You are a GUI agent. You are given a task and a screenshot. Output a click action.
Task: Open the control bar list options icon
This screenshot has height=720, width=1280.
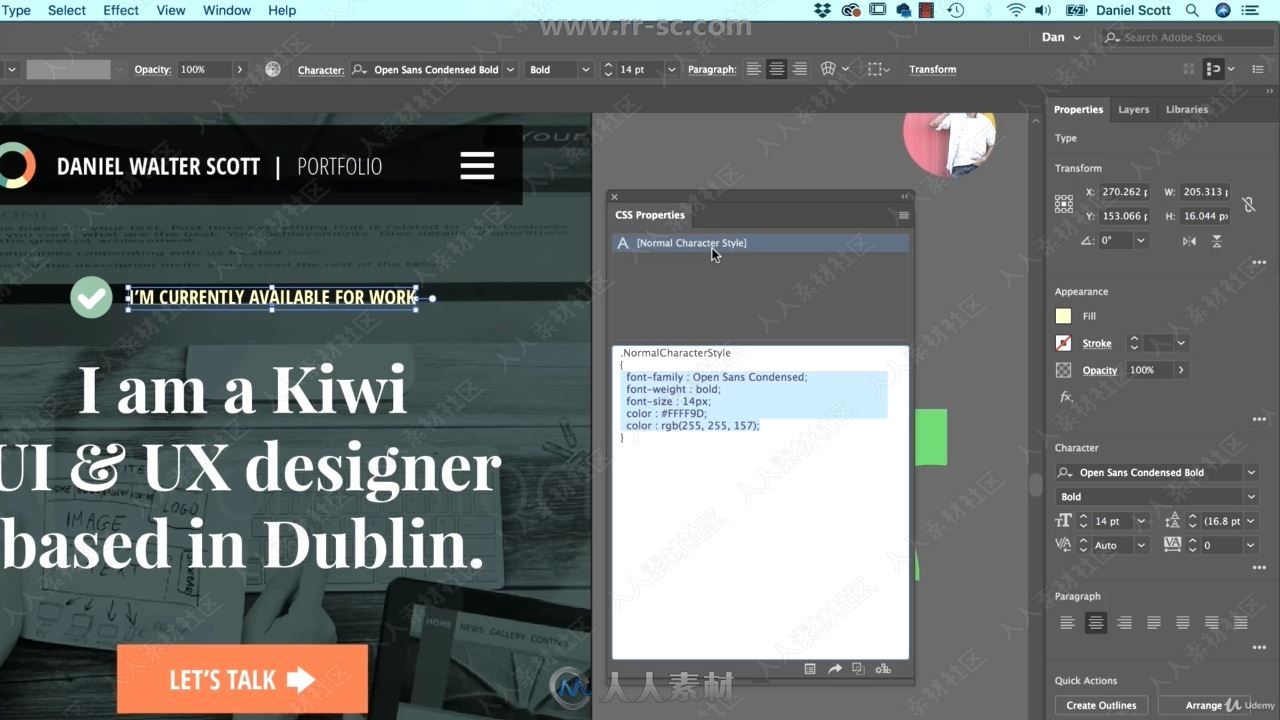coord(1259,69)
